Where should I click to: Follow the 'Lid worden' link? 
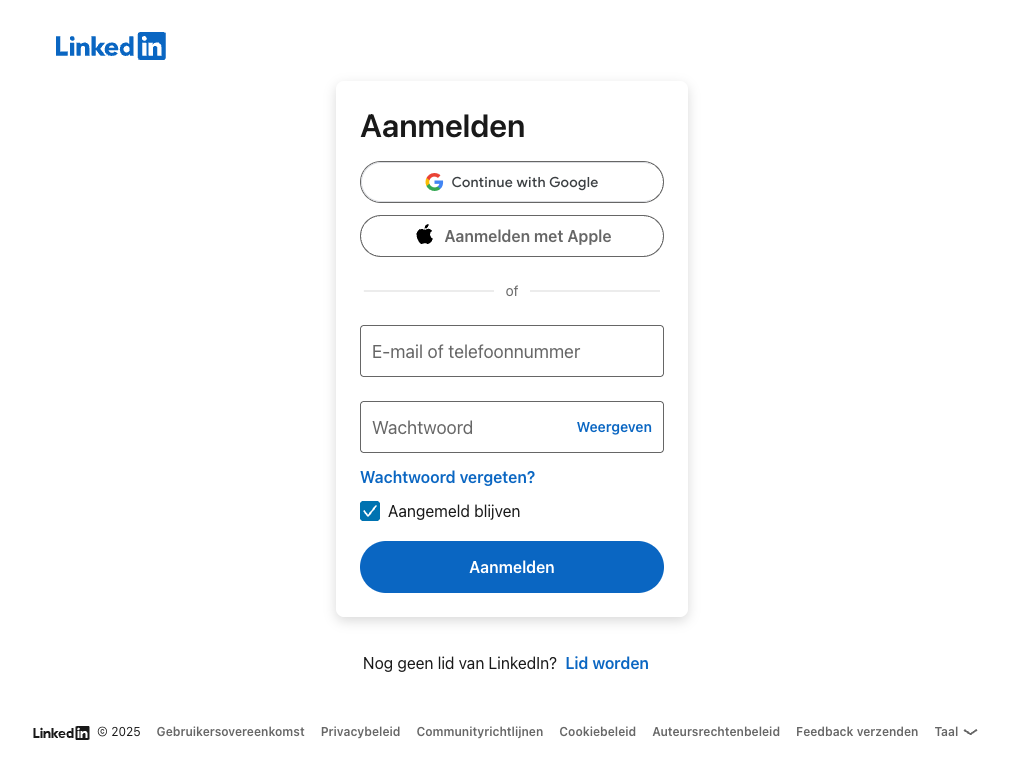(x=607, y=663)
